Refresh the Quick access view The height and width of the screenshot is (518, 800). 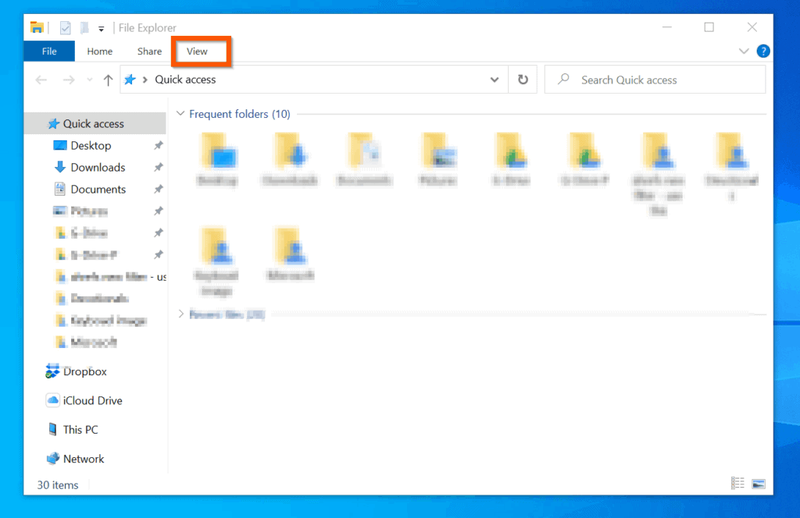[x=523, y=80]
